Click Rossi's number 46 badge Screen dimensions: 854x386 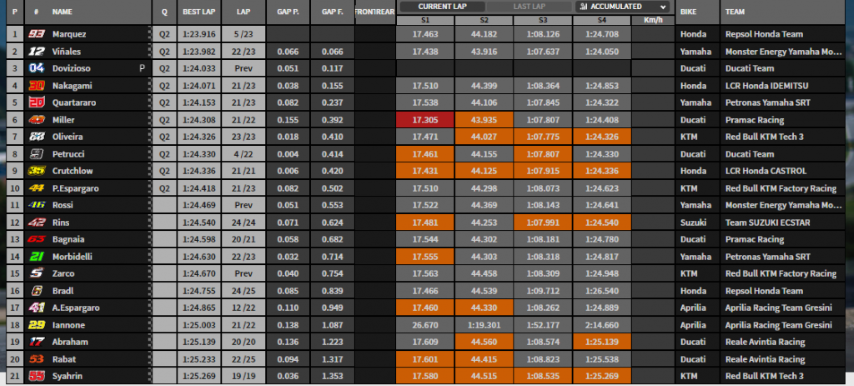click(x=36, y=205)
